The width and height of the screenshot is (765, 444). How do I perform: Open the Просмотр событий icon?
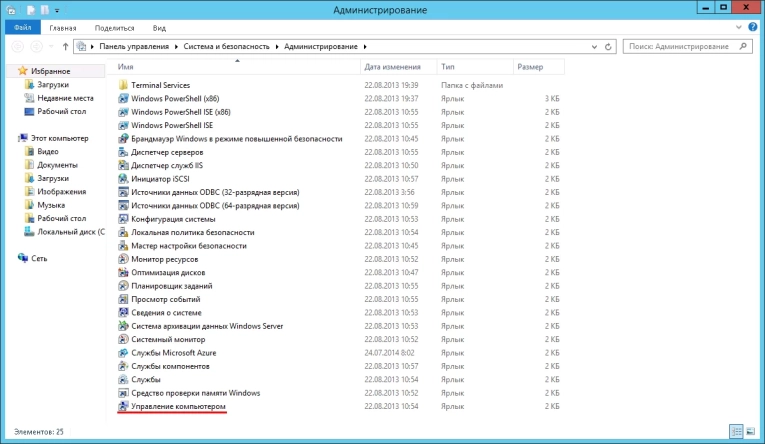coord(124,299)
